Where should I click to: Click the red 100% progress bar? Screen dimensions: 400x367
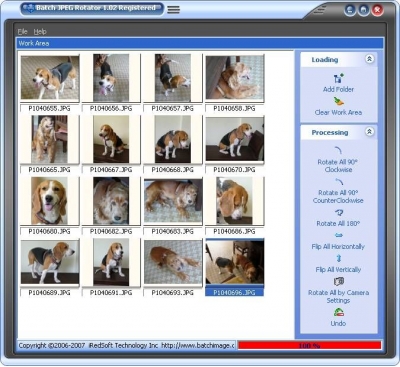point(309,345)
